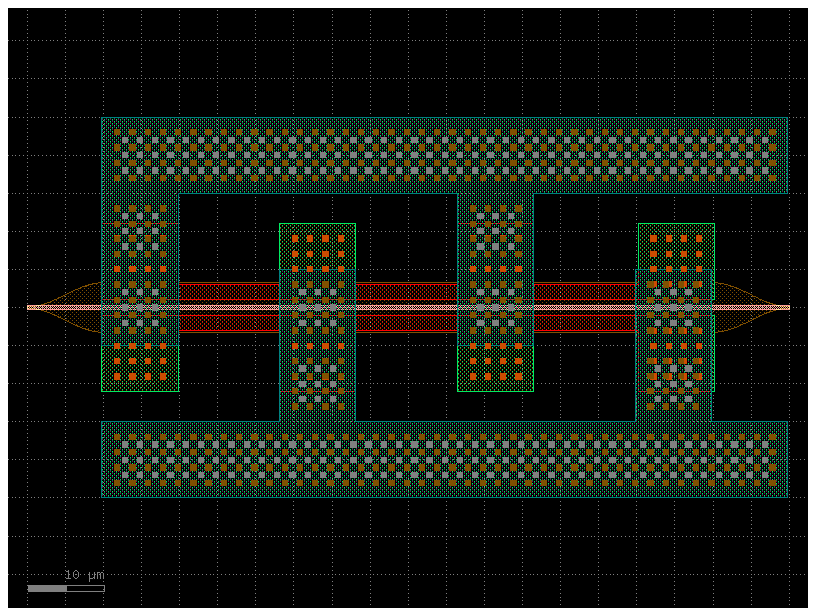Pick the waveguide taper at the left end
This screenshot has height=616, width=816.
pos(65,307)
